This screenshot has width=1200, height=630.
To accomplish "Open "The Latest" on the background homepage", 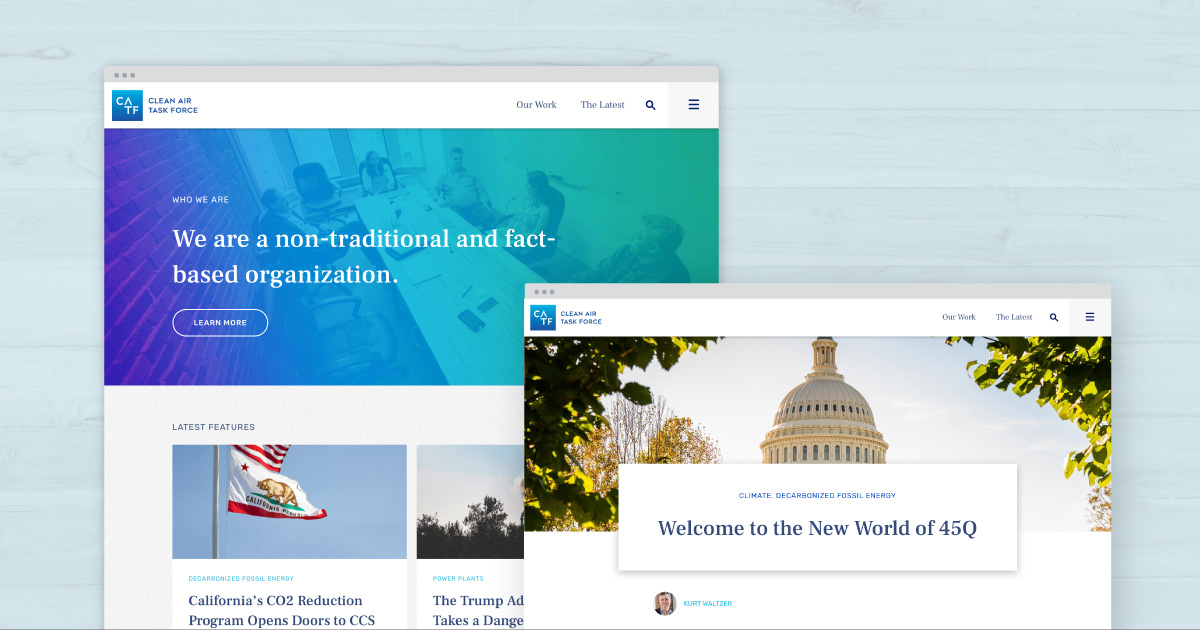I will [x=601, y=104].
